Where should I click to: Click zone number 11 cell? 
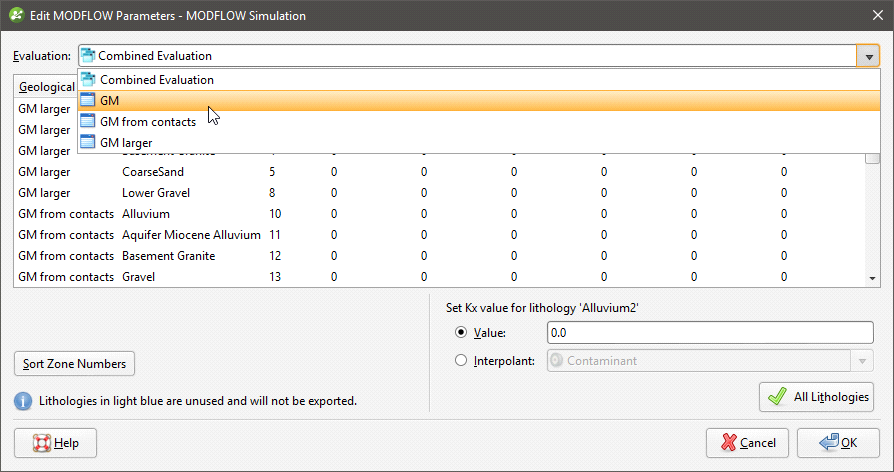pos(275,235)
